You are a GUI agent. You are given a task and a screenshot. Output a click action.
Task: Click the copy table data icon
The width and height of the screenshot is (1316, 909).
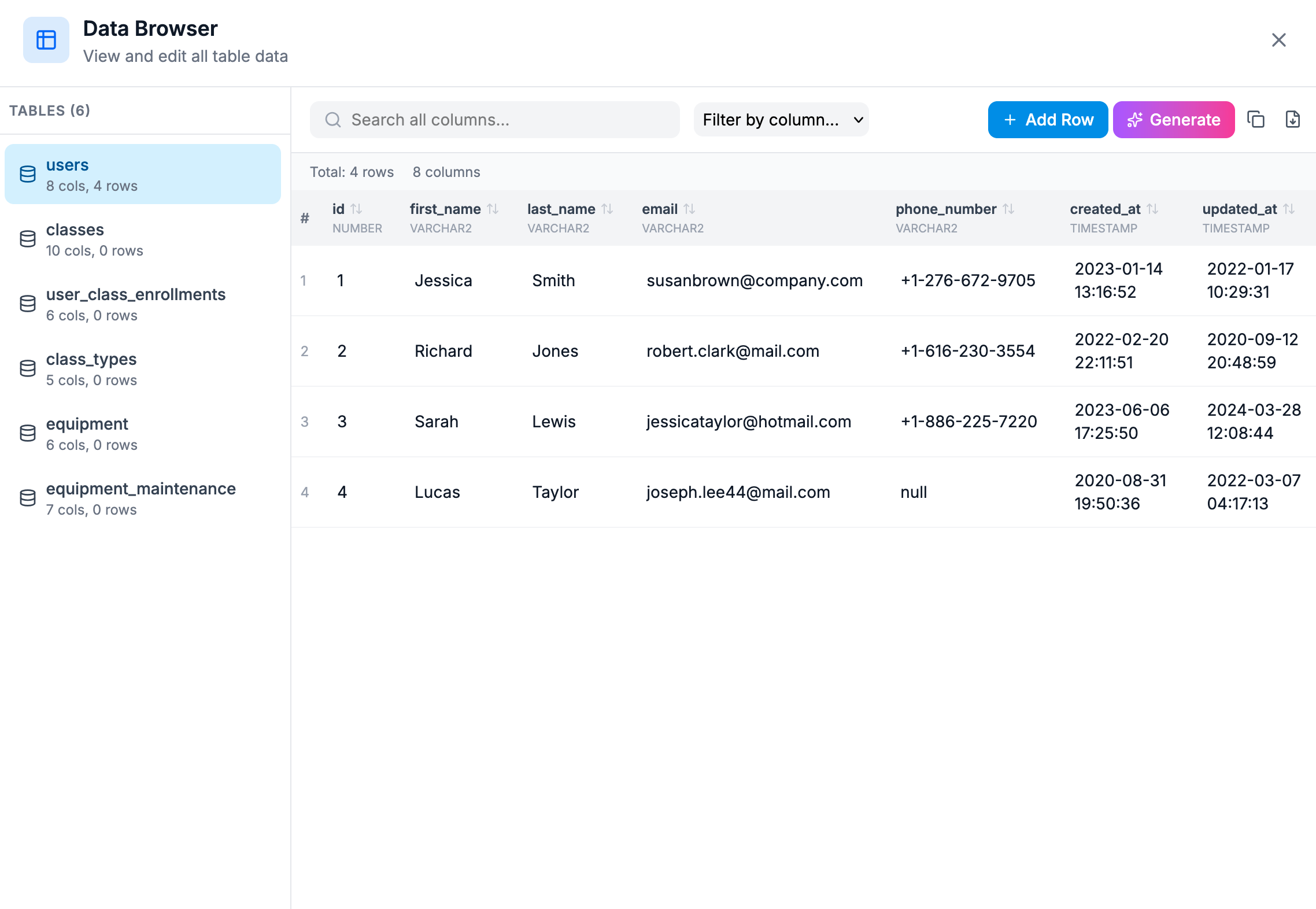point(1256,120)
